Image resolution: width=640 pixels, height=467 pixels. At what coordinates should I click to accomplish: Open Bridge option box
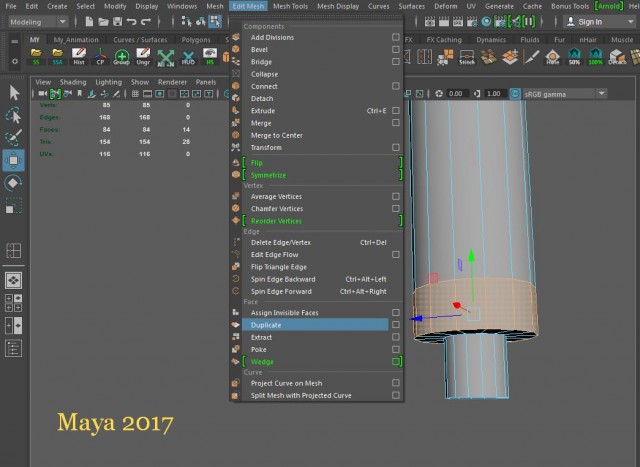396,62
